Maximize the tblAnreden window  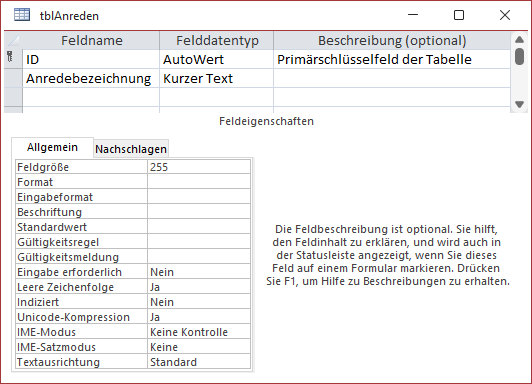(x=459, y=15)
